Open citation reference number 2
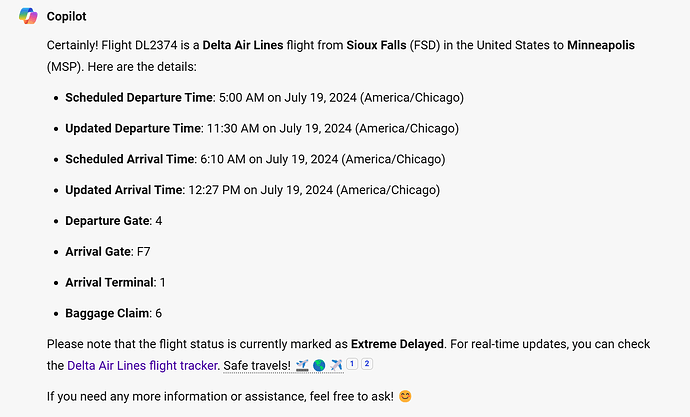690x417 pixels. (x=367, y=364)
